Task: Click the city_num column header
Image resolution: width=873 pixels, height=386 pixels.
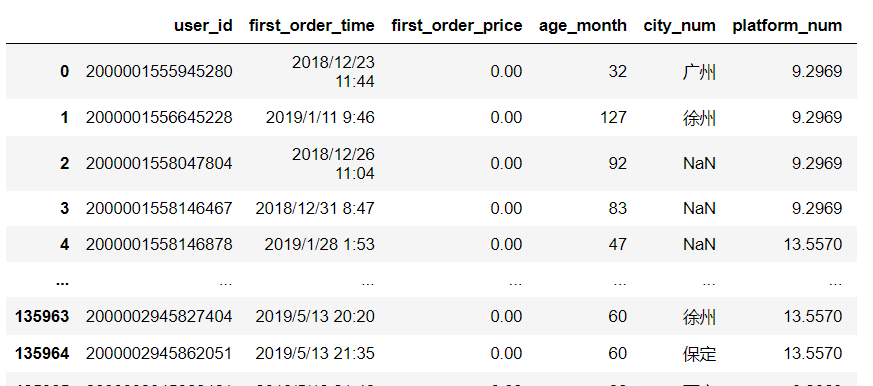Action: [679, 26]
